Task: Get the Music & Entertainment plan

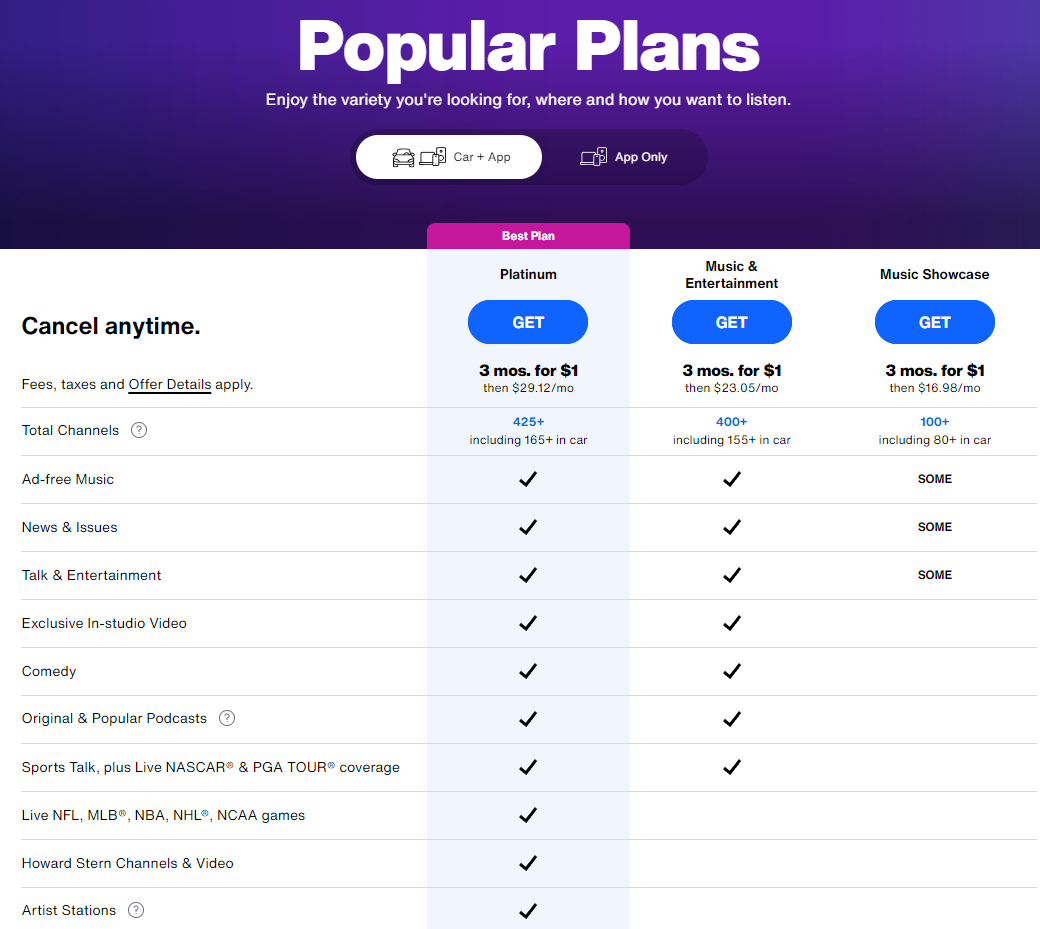Action: (x=732, y=322)
